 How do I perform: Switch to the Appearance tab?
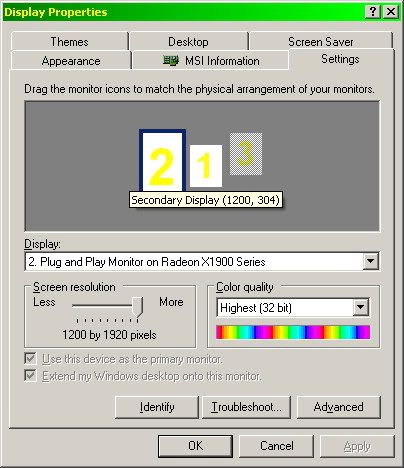(71, 61)
